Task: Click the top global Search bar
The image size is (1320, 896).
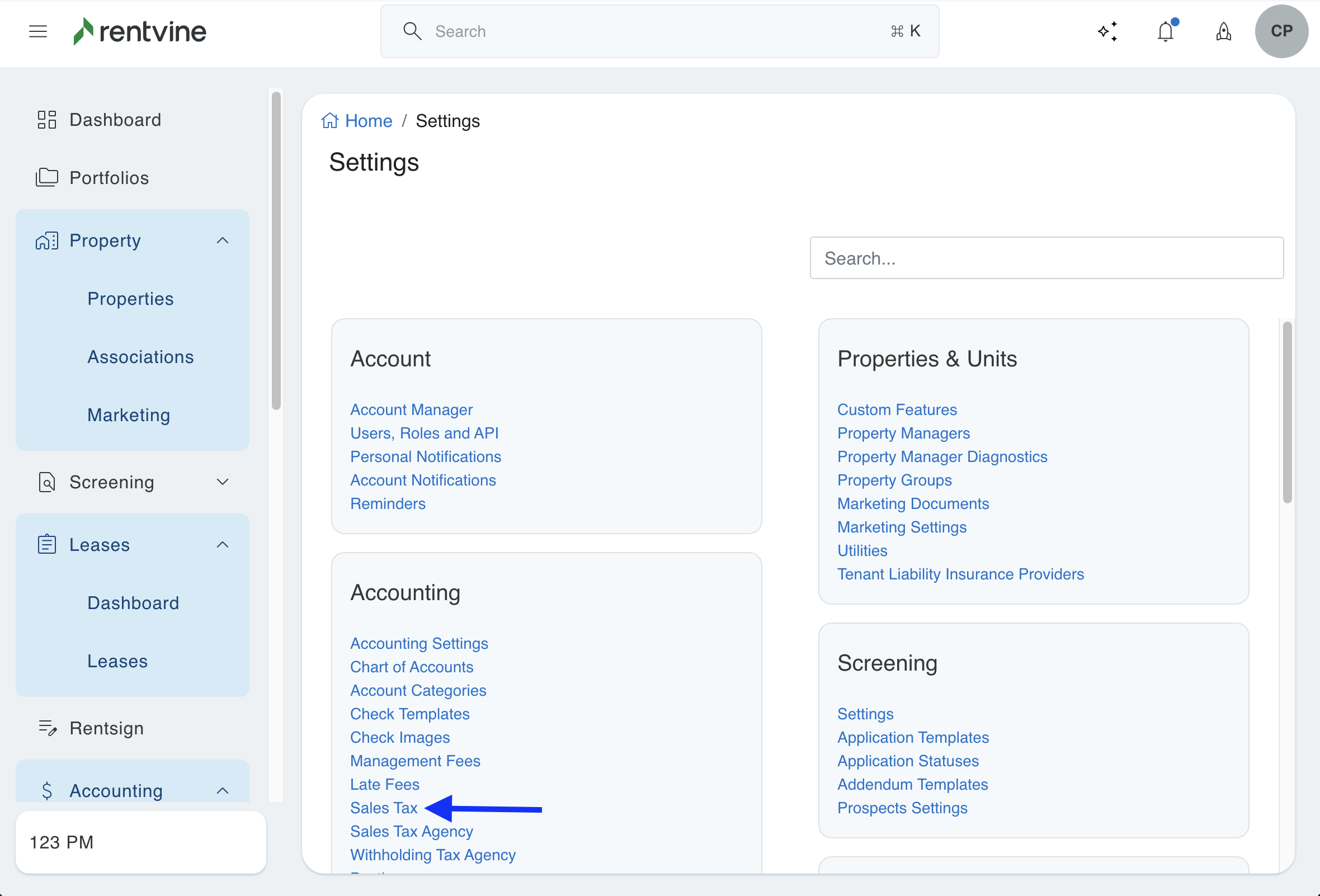Action: point(659,31)
